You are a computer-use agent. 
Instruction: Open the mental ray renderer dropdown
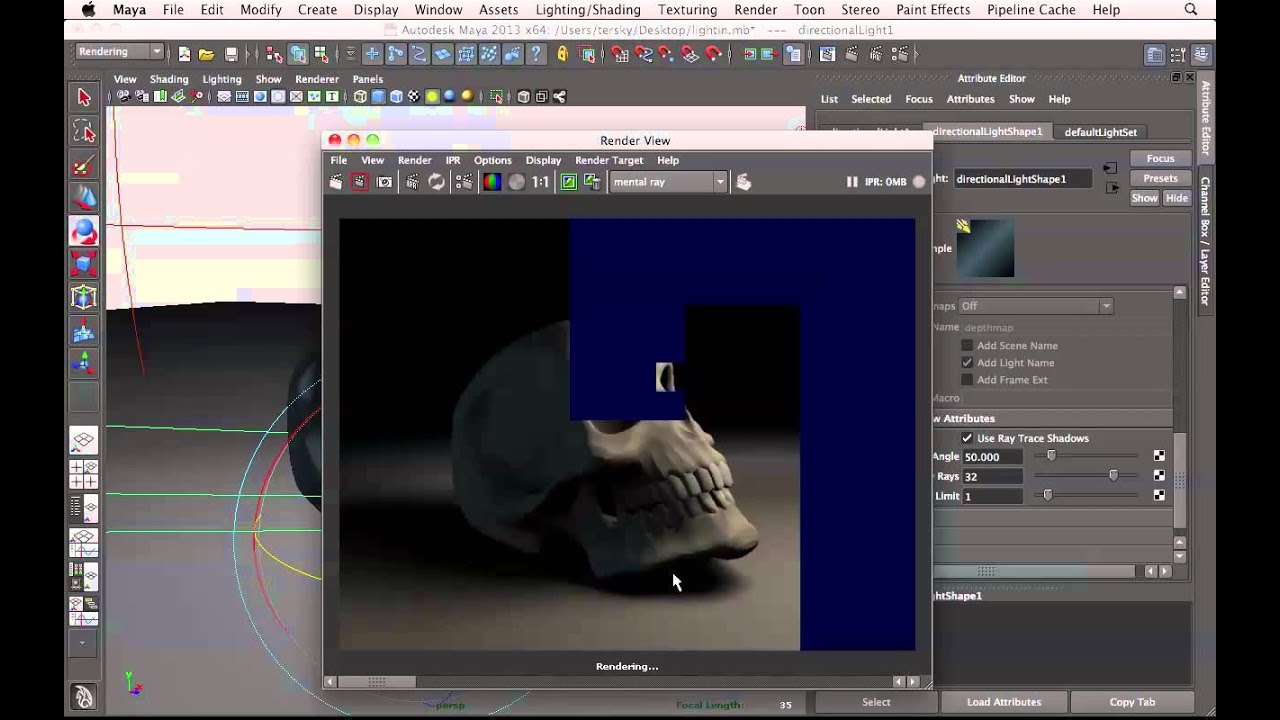(x=668, y=182)
